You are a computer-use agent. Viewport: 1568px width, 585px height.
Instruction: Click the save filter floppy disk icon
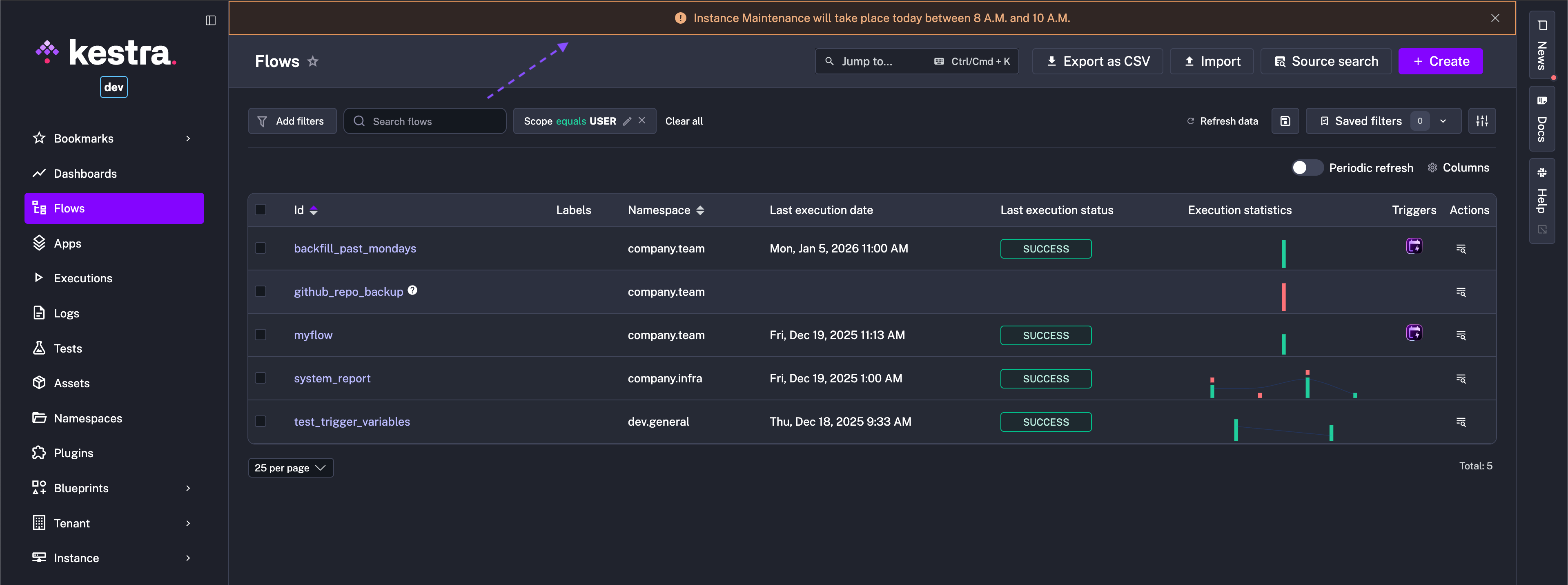1285,121
